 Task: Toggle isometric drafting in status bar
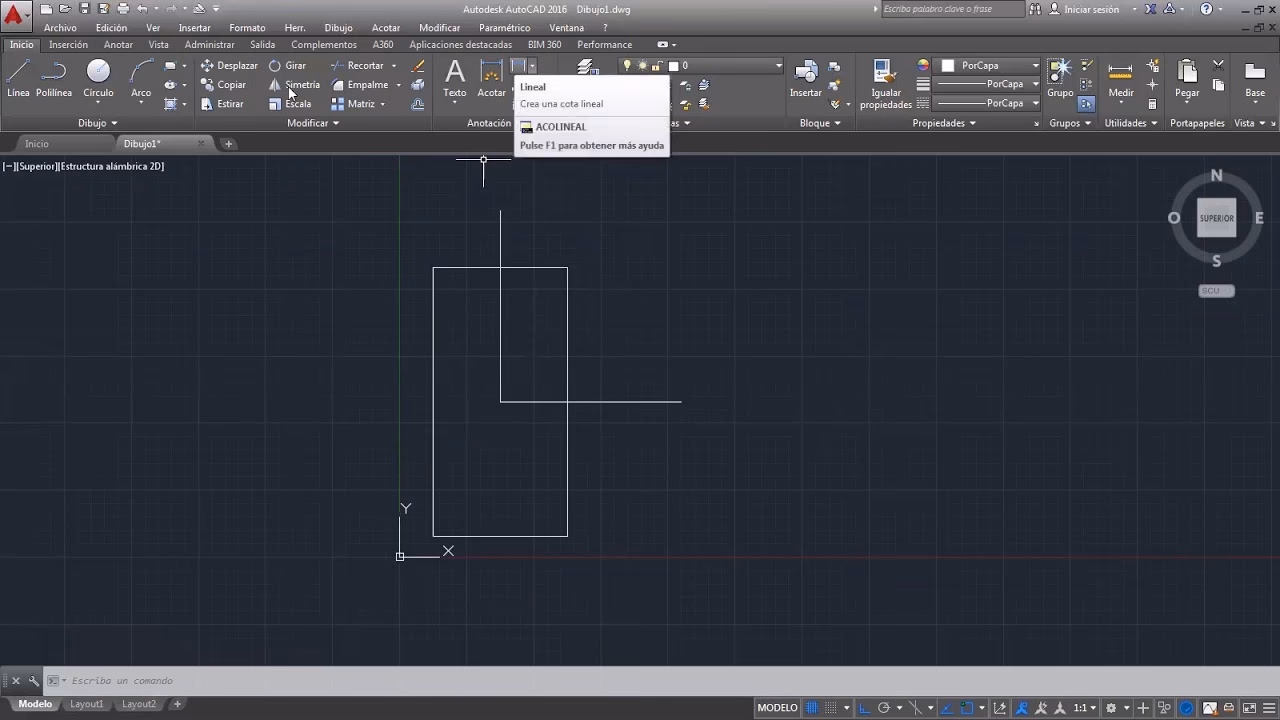(x=915, y=708)
